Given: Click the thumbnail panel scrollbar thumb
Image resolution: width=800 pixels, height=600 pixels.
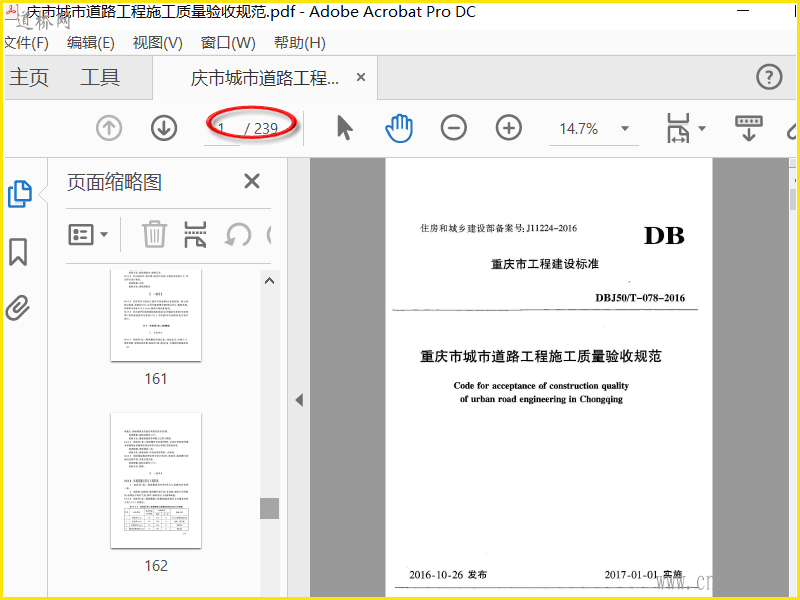Looking at the screenshot, I should (269, 508).
